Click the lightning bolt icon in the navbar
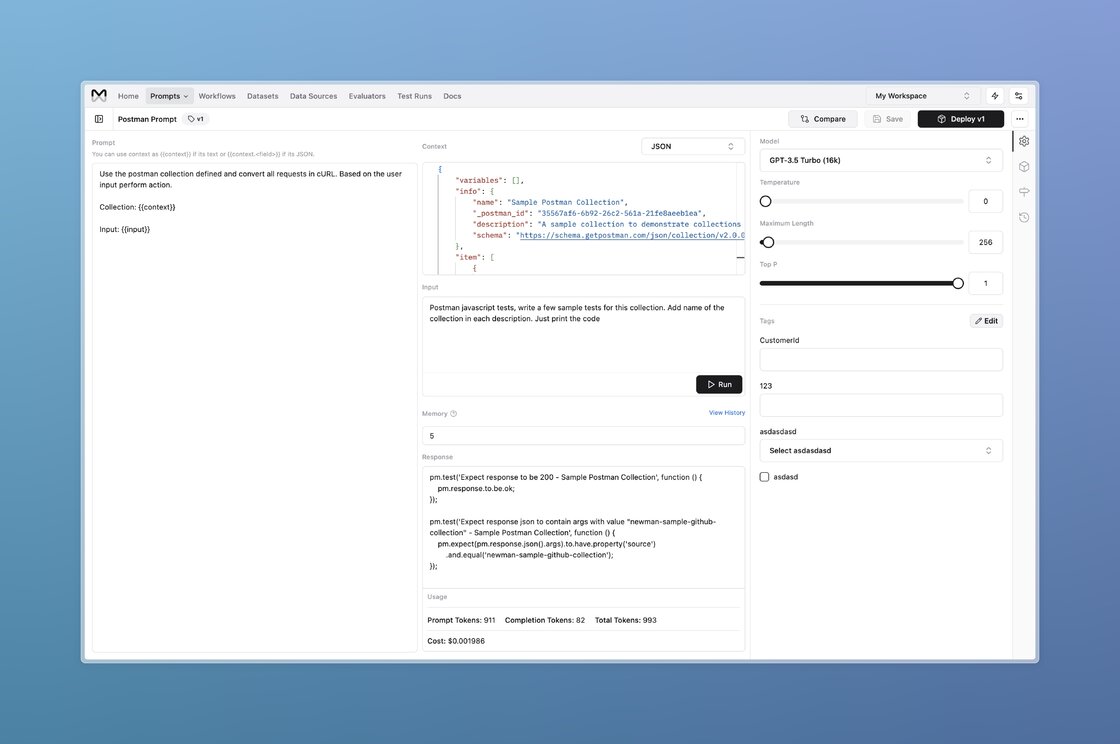The image size is (1120, 744). 994,96
